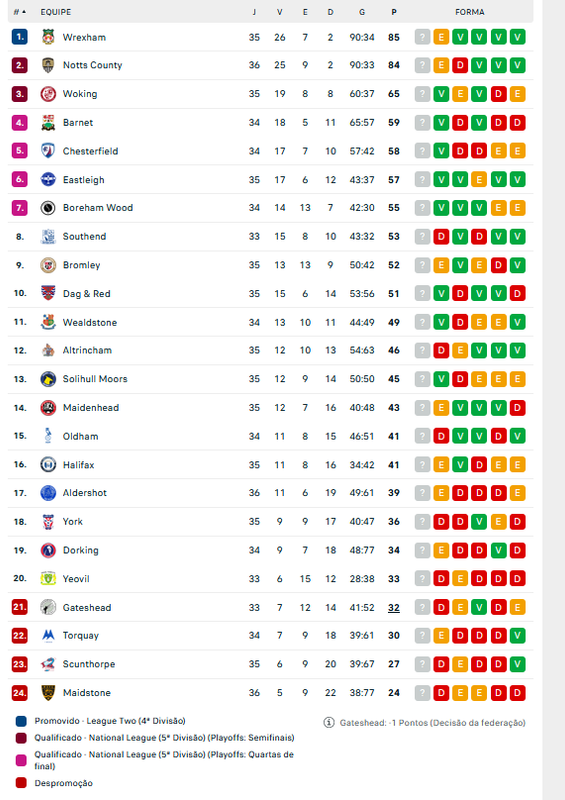Click the Maidstone club crest icon
The height and width of the screenshot is (800, 565).
tap(48, 692)
